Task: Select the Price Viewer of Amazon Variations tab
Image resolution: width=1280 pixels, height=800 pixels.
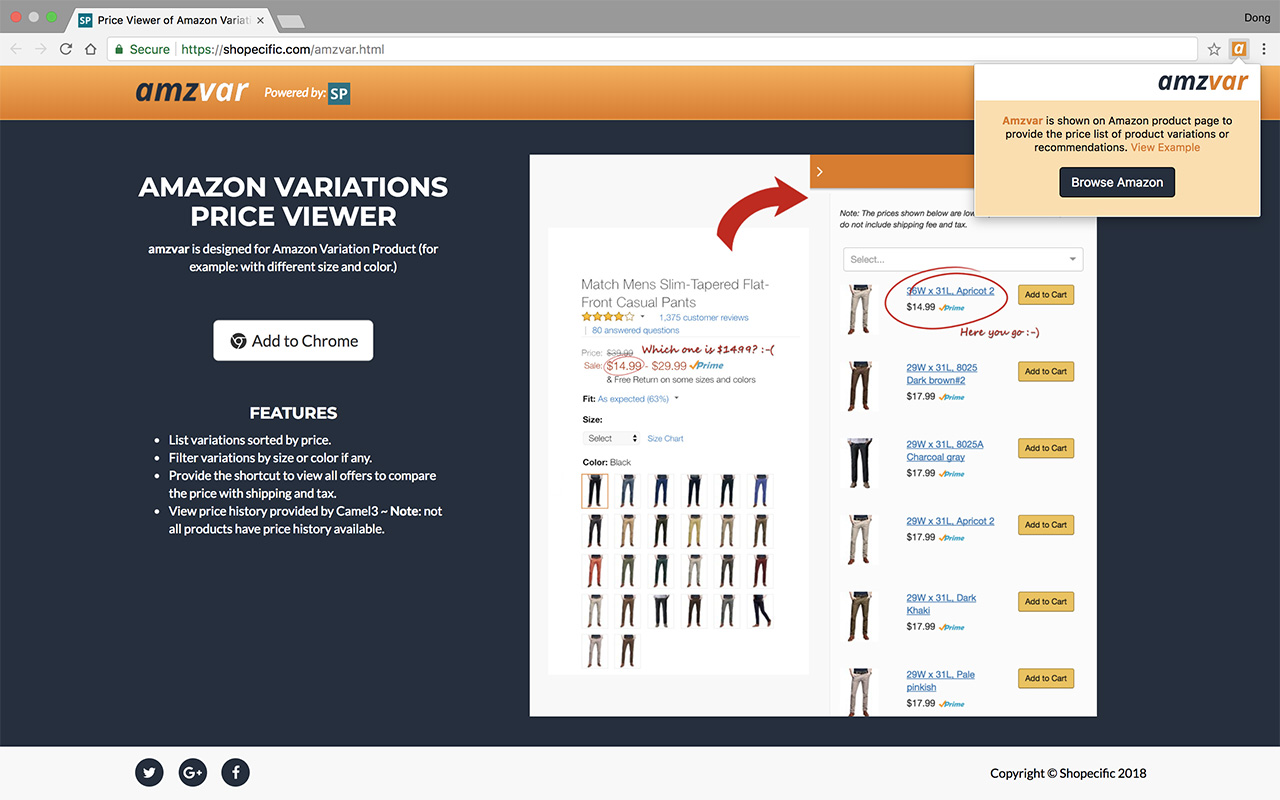Action: (x=171, y=20)
